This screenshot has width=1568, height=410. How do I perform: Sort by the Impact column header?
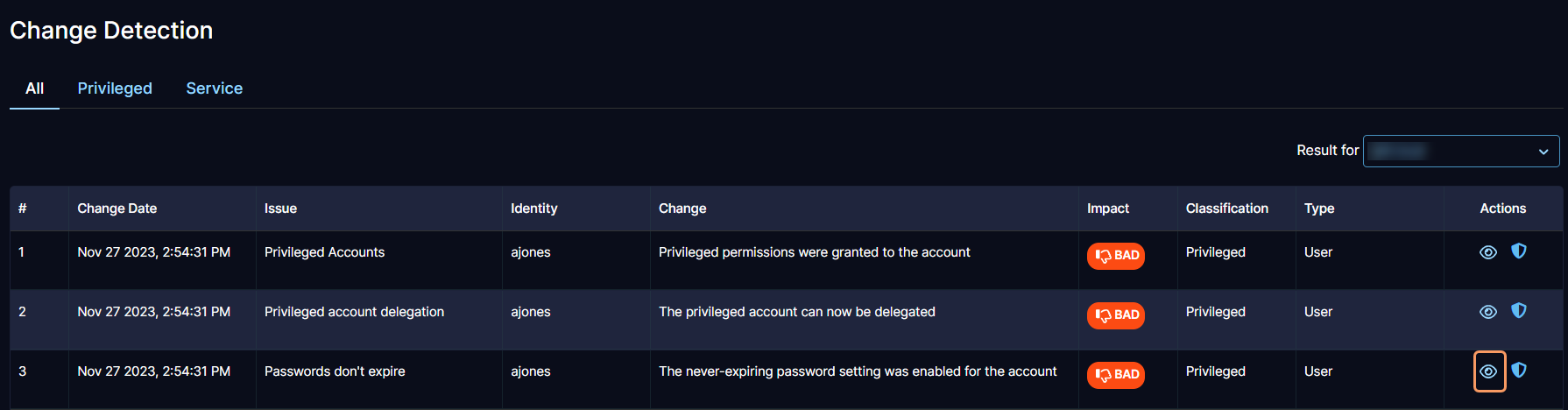pos(1108,209)
